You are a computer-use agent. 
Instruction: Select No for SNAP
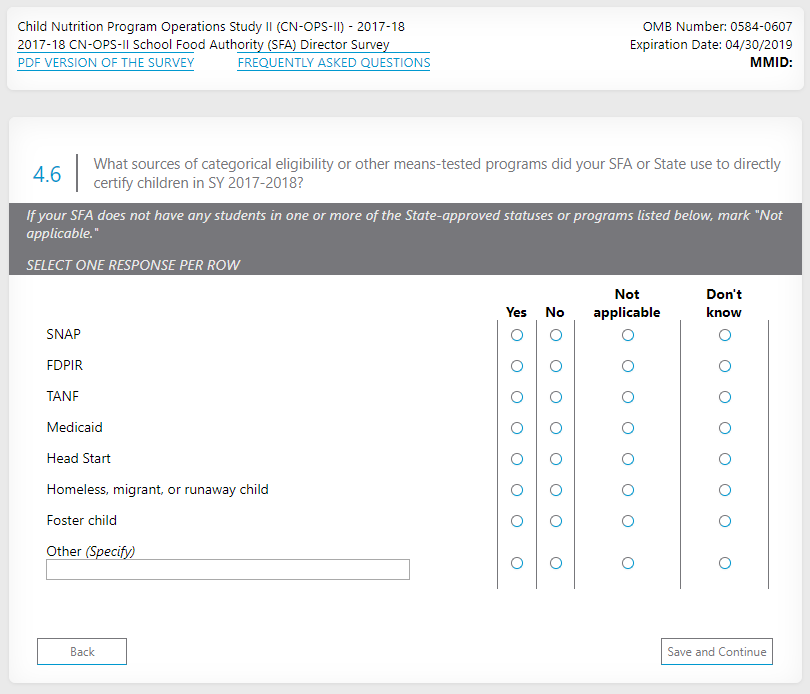point(556,335)
